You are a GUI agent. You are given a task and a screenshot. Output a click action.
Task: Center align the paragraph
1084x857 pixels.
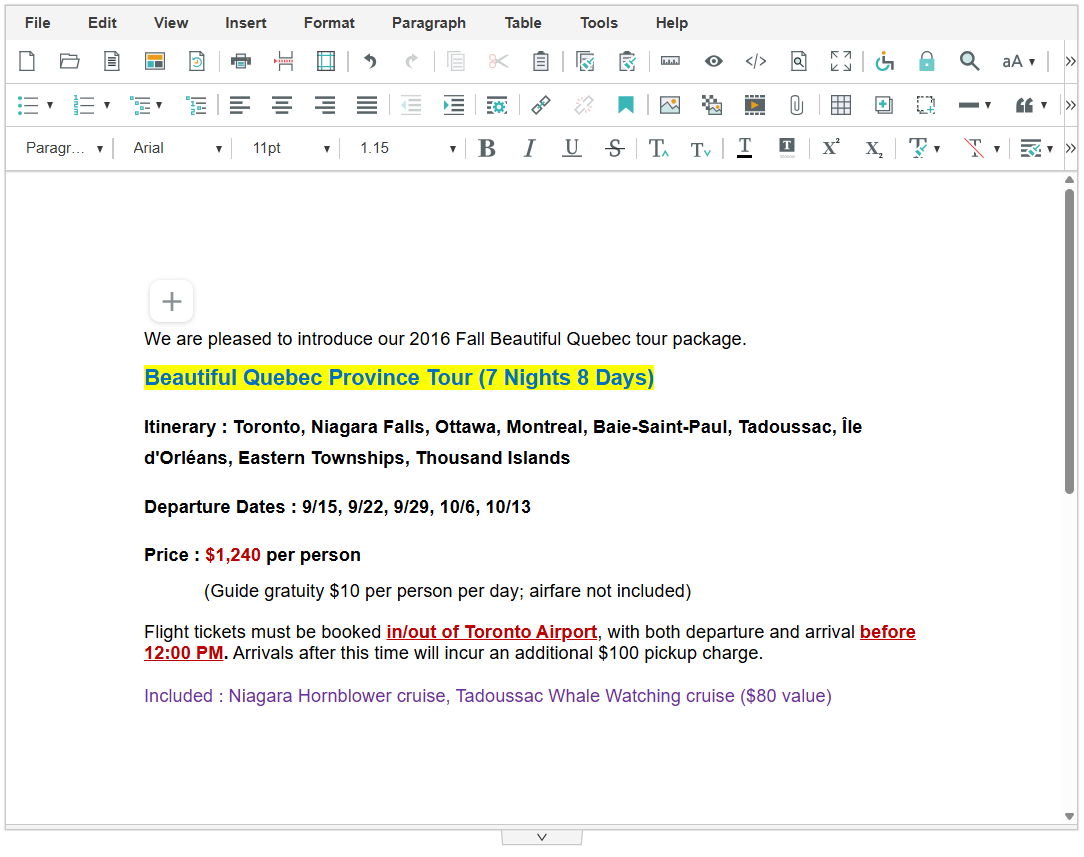point(281,105)
